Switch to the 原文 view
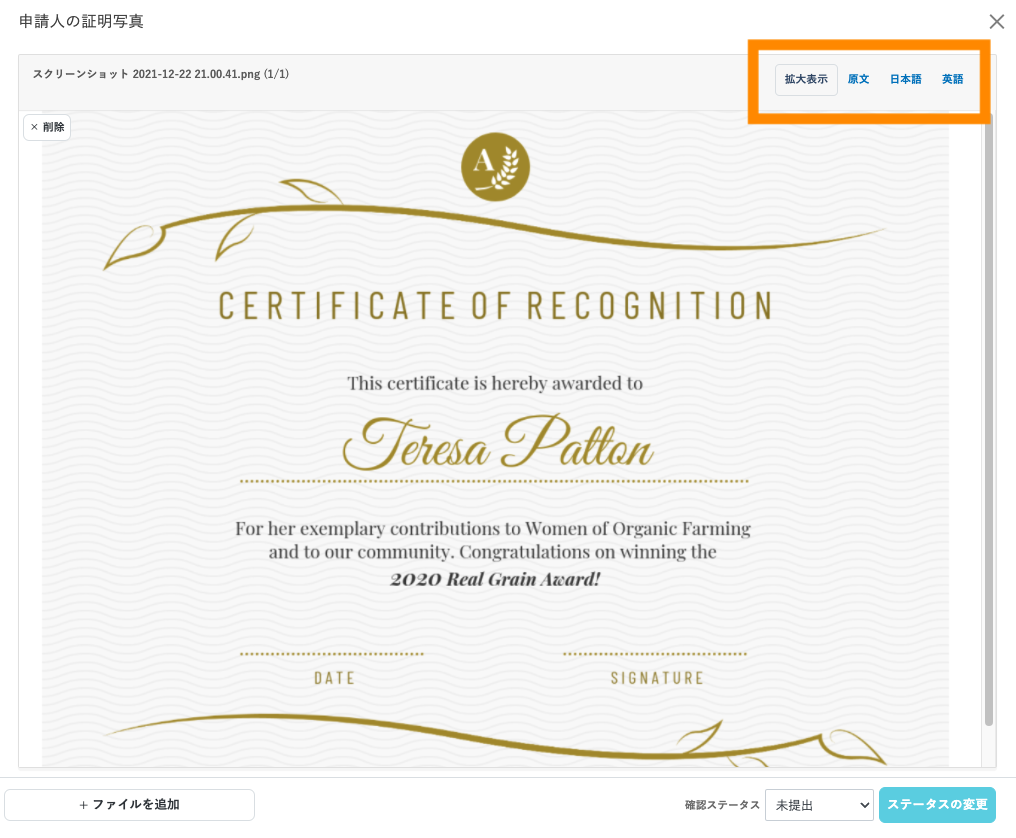Viewport: 1016px width, 838px height. click(858, 79)
